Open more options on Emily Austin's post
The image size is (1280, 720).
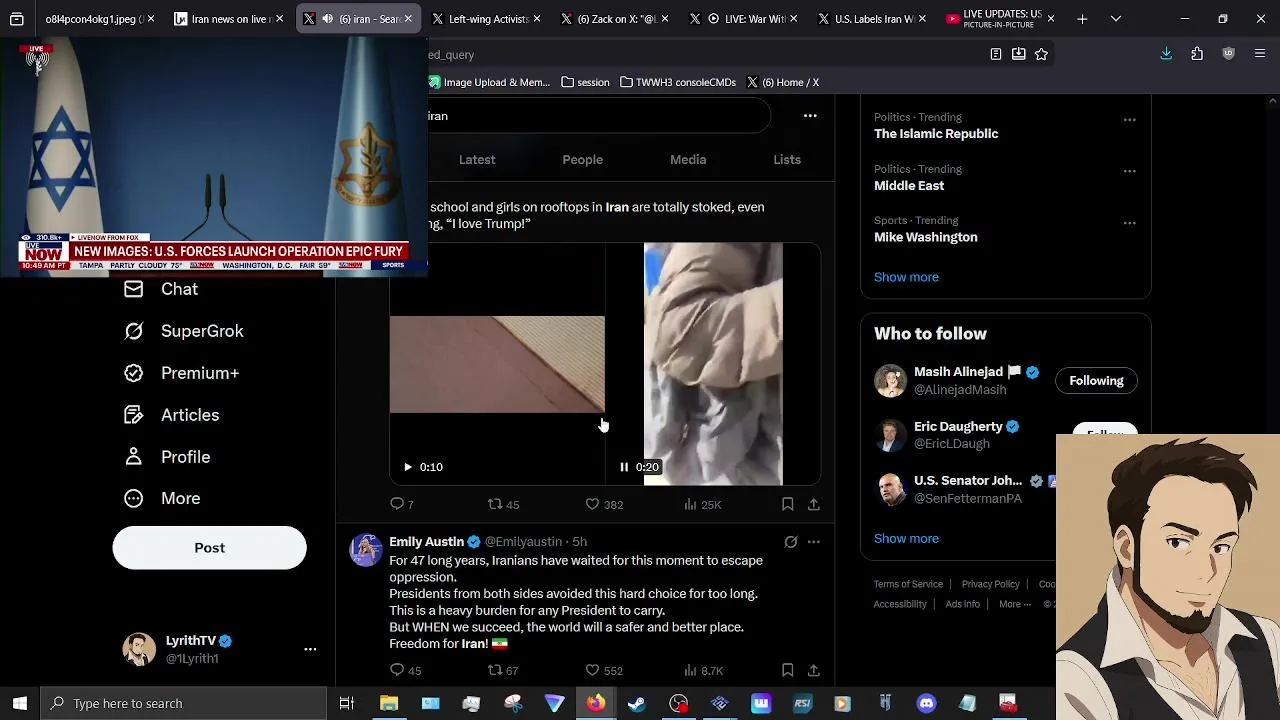tap(814, 542)
